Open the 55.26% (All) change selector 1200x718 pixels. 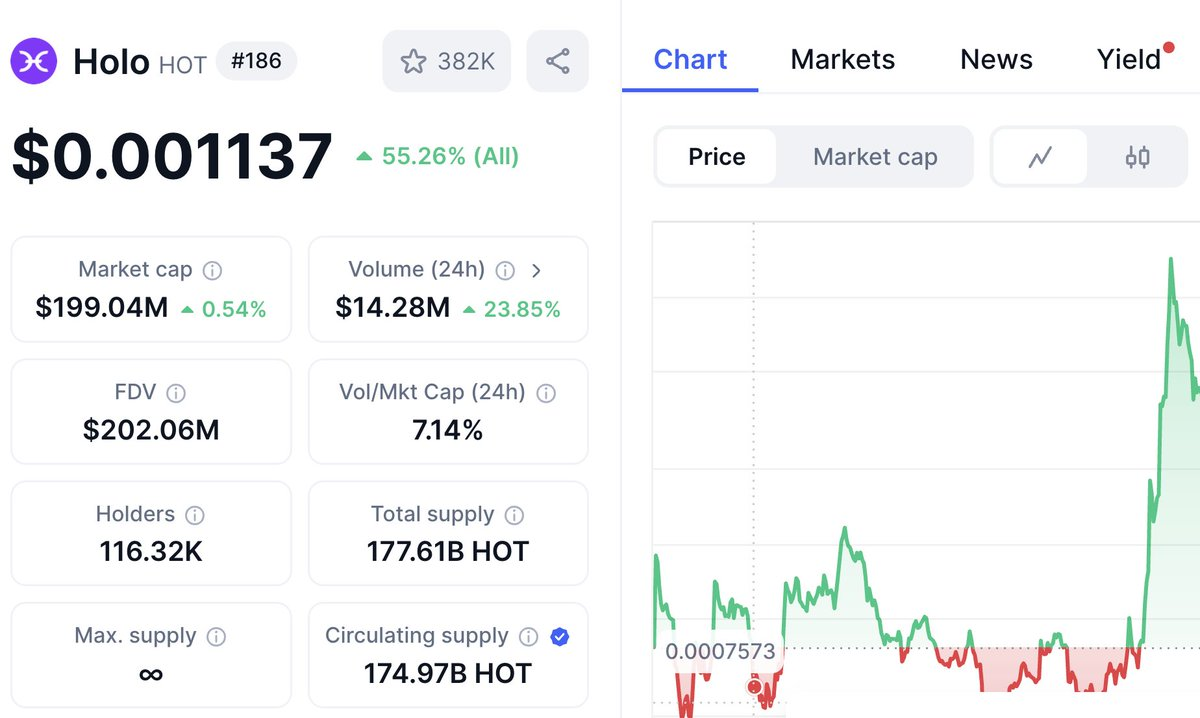(438, 156)
